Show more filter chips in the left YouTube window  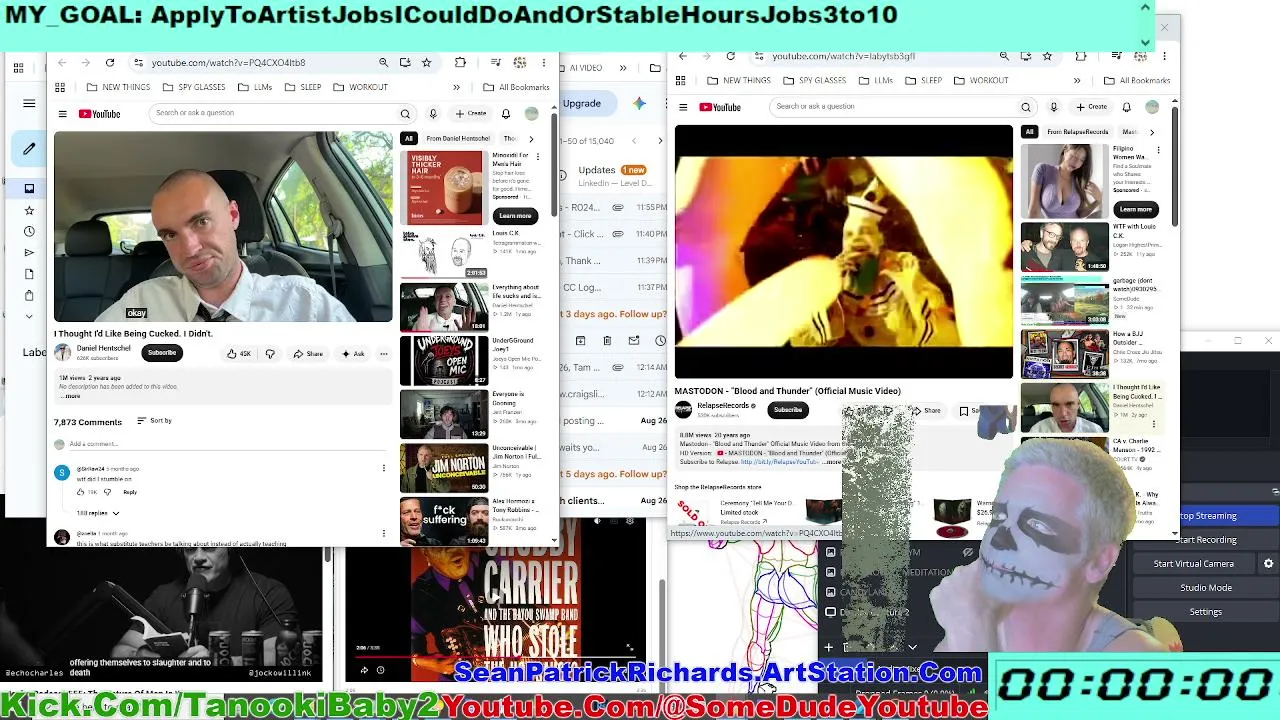click(x=531, y=138)
